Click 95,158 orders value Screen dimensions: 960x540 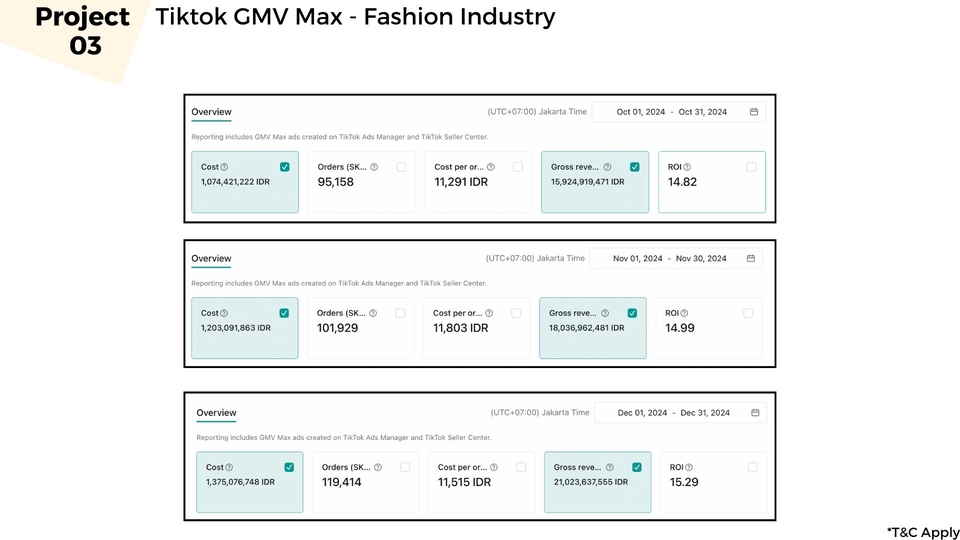336,182
